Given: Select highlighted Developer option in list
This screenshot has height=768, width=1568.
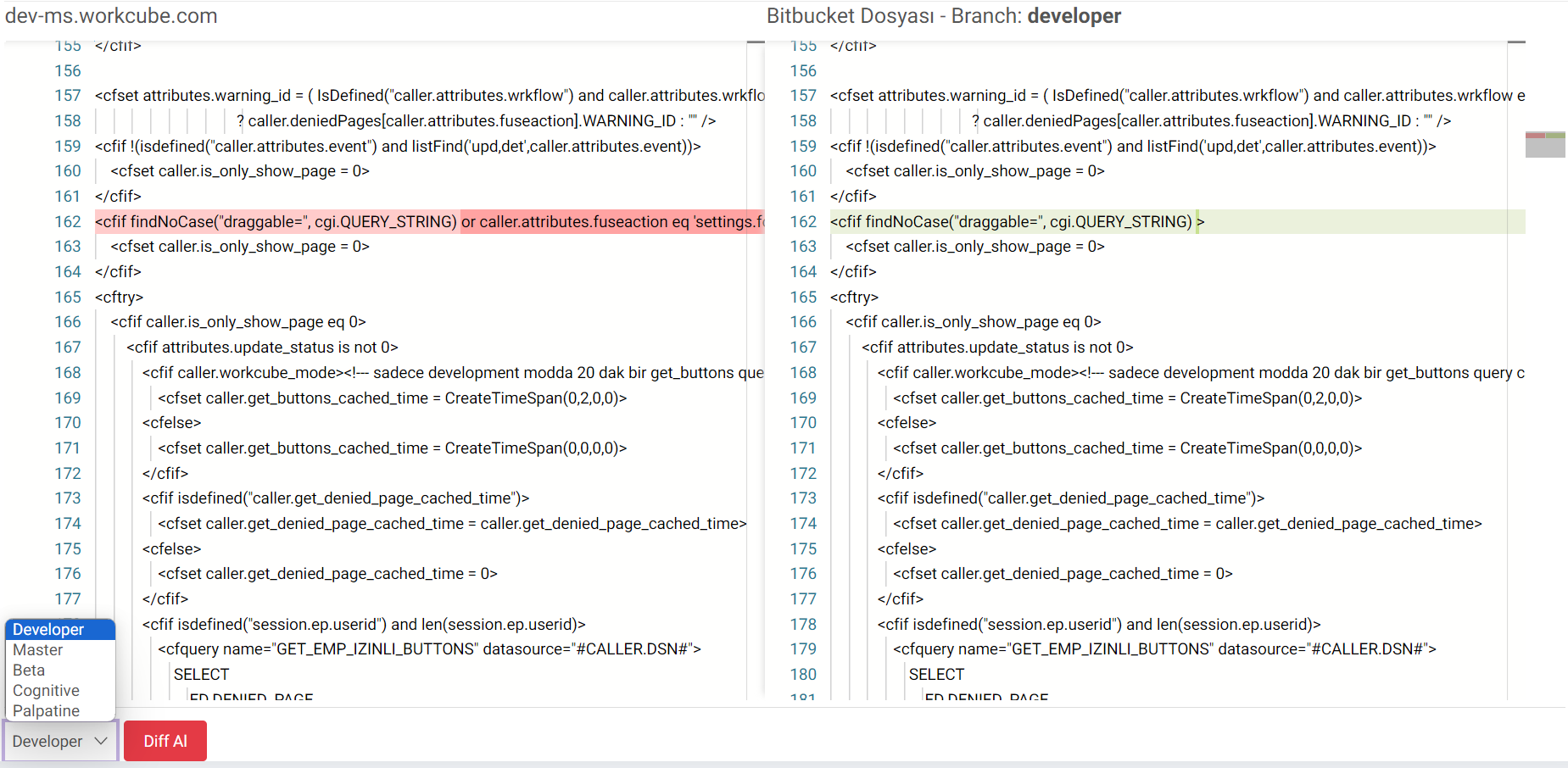Looking at the screenshot, I should pos(48,630).
